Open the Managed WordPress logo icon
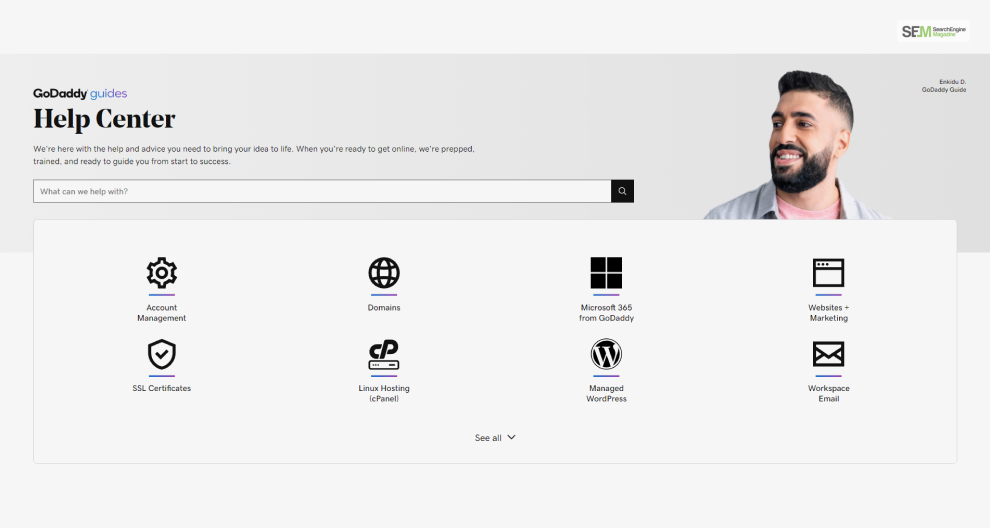 click(x=606, y=354)
